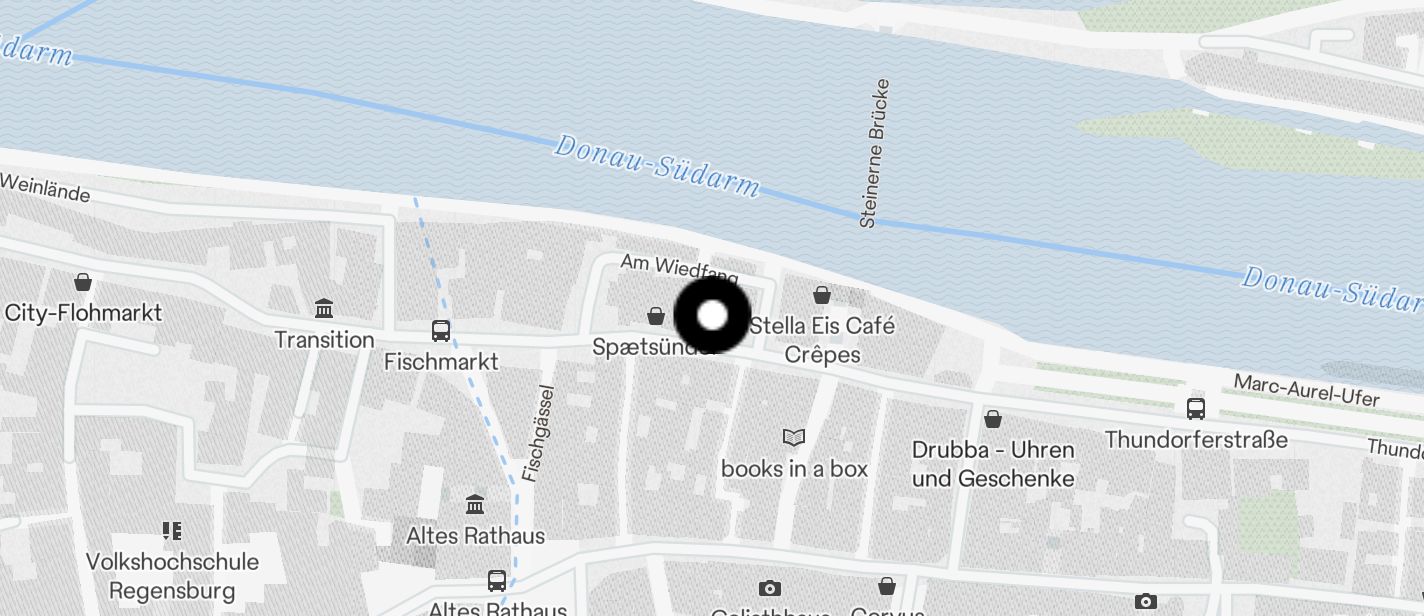Click the Altes Rathaus bus stop icon
This screenshot has width=1424, height=616.
tap(496, 580)
